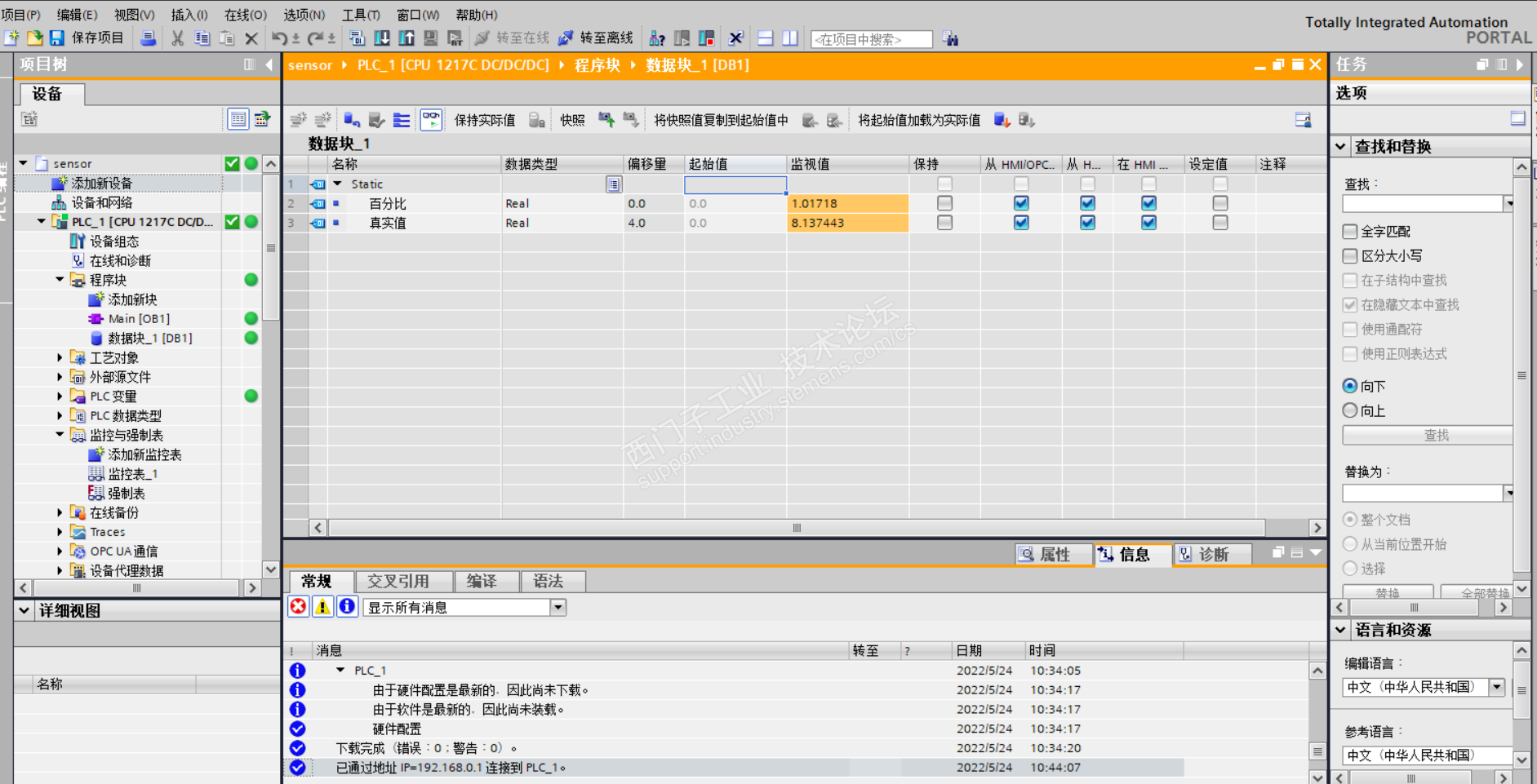Image resolution: width=1537 pixels, height=784 pixels.
Task: Expand the PLC 变量 folder
Action: click(x=60, y=396)
